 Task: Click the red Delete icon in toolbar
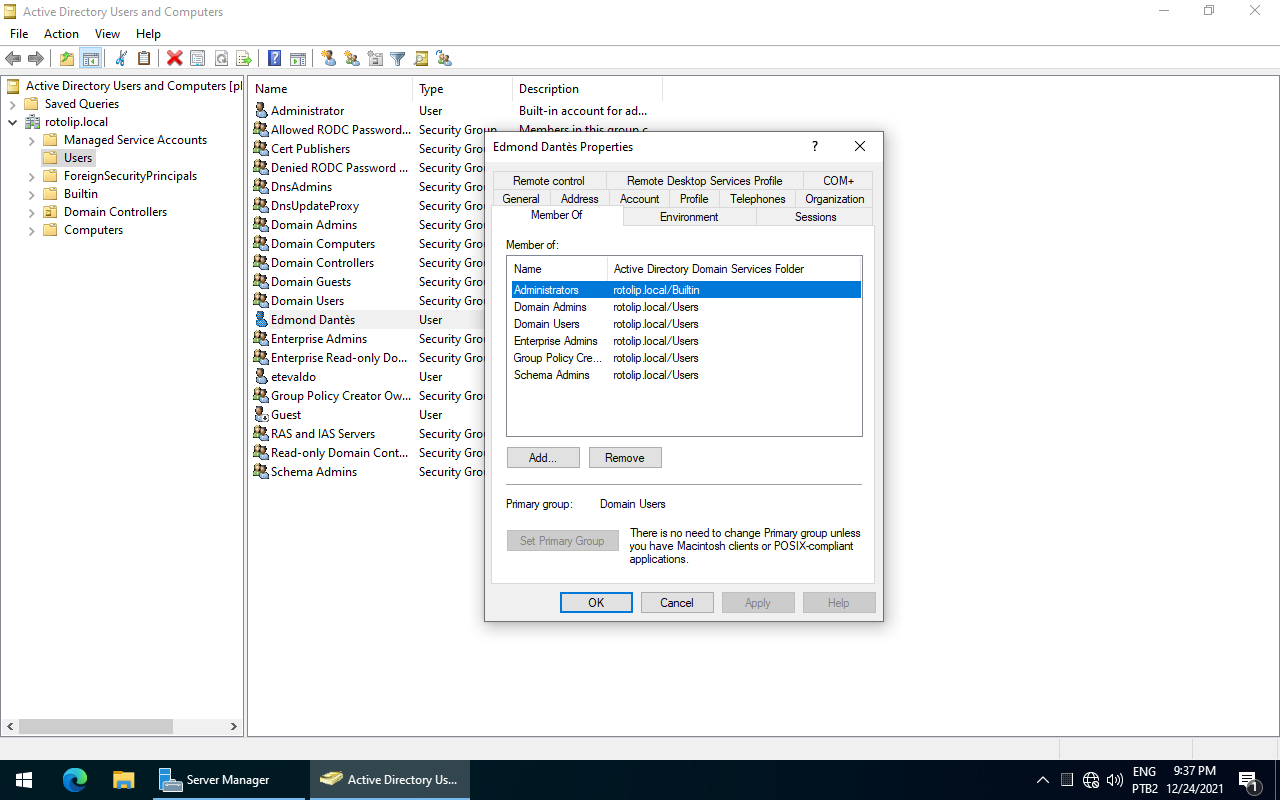pyautogui.click(x=175, y=59)
